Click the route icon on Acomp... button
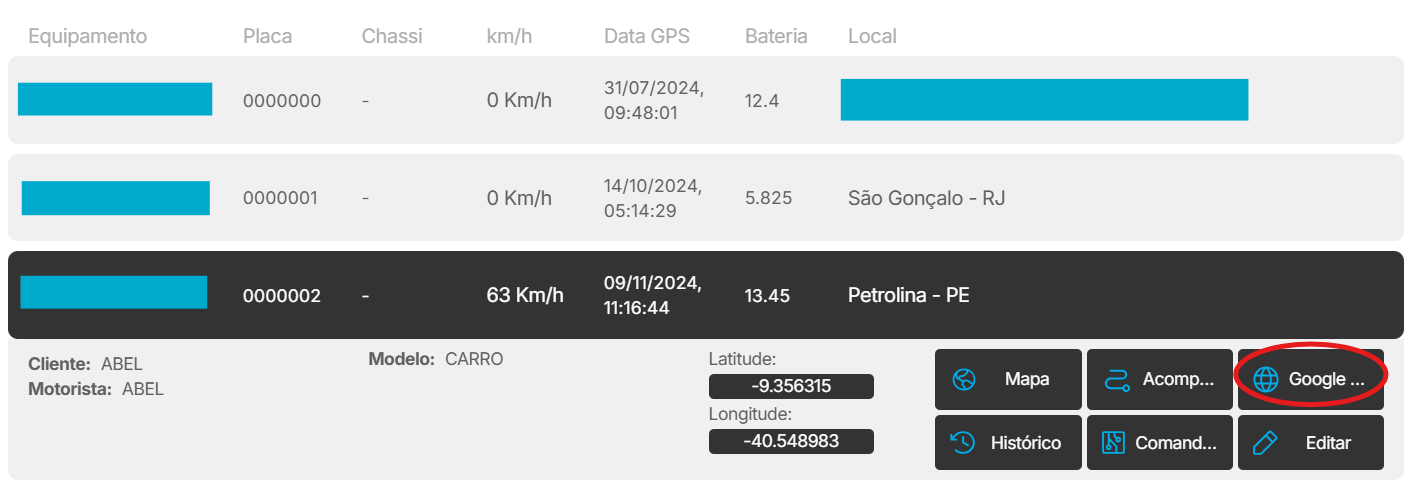This screenshot has height=488, width=1416. [x=1116, y=380]
